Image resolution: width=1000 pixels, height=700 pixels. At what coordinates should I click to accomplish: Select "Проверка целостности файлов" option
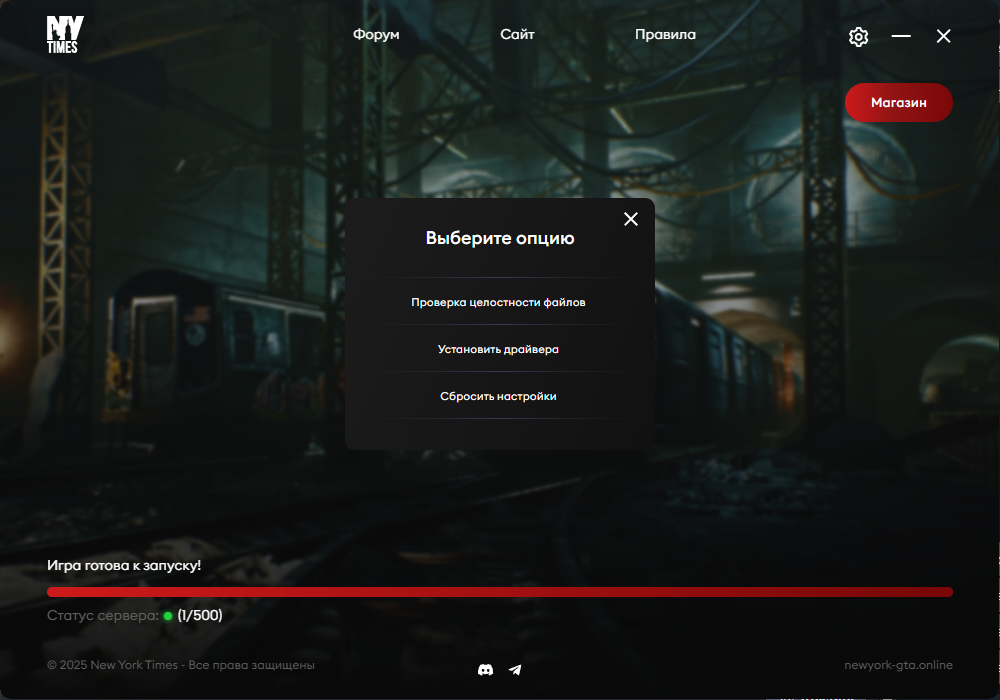tap(498, 302)
